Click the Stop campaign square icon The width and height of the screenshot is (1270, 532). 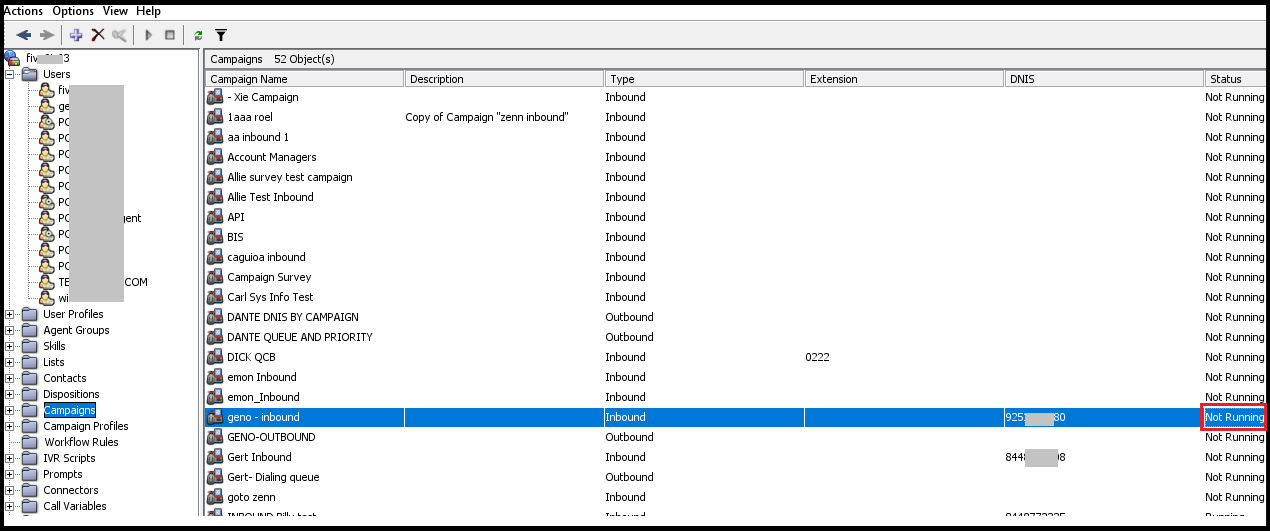(170, 35)
